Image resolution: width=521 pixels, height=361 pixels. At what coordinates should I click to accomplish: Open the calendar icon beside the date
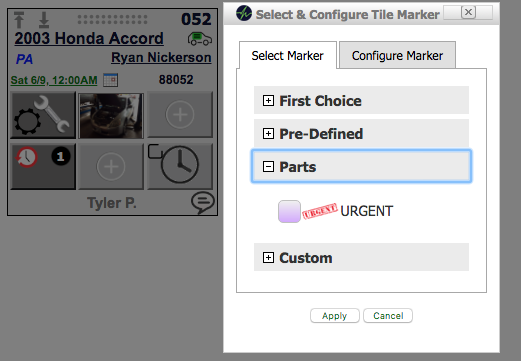point(110,80)
